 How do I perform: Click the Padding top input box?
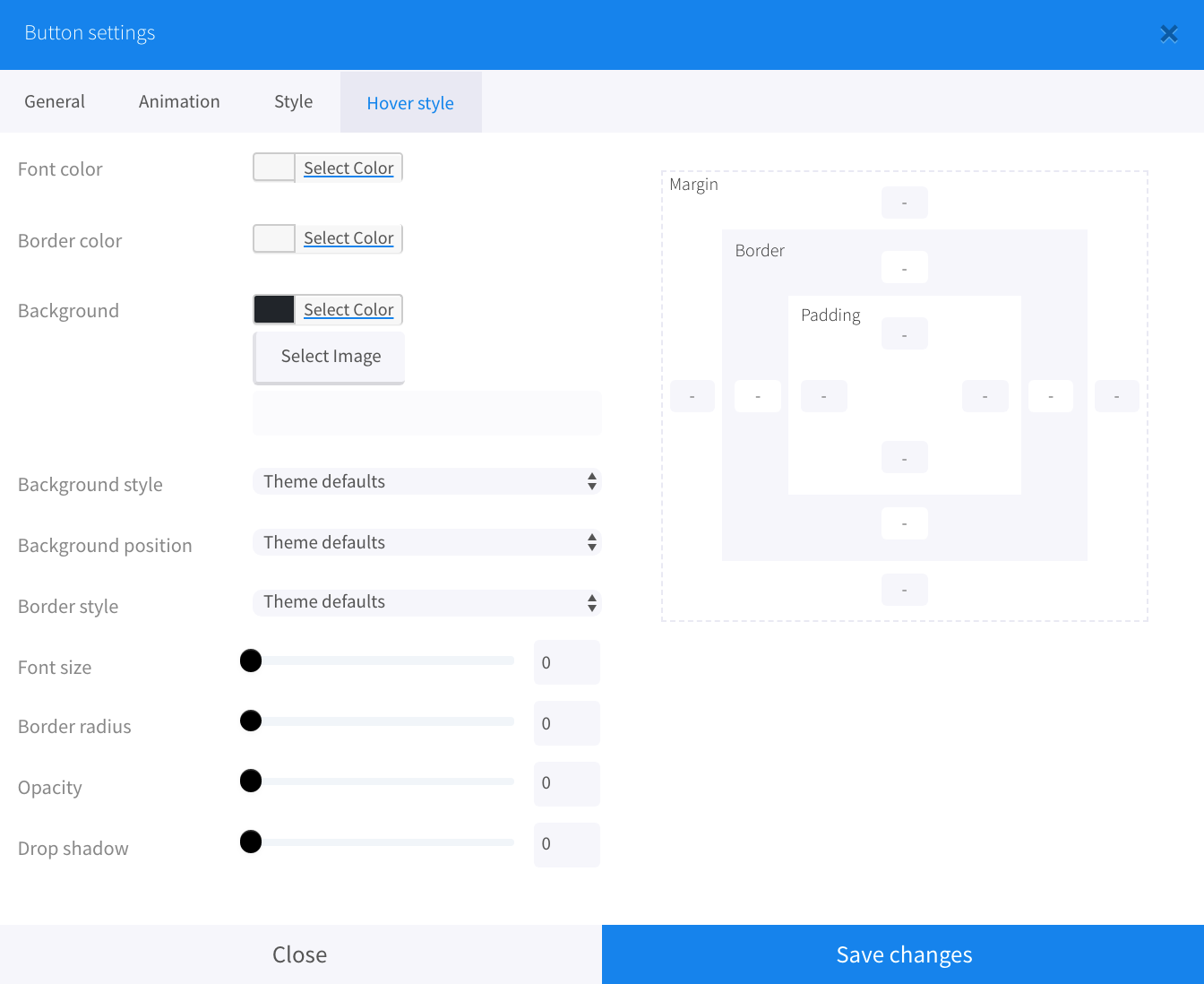(x=905, y=333)
